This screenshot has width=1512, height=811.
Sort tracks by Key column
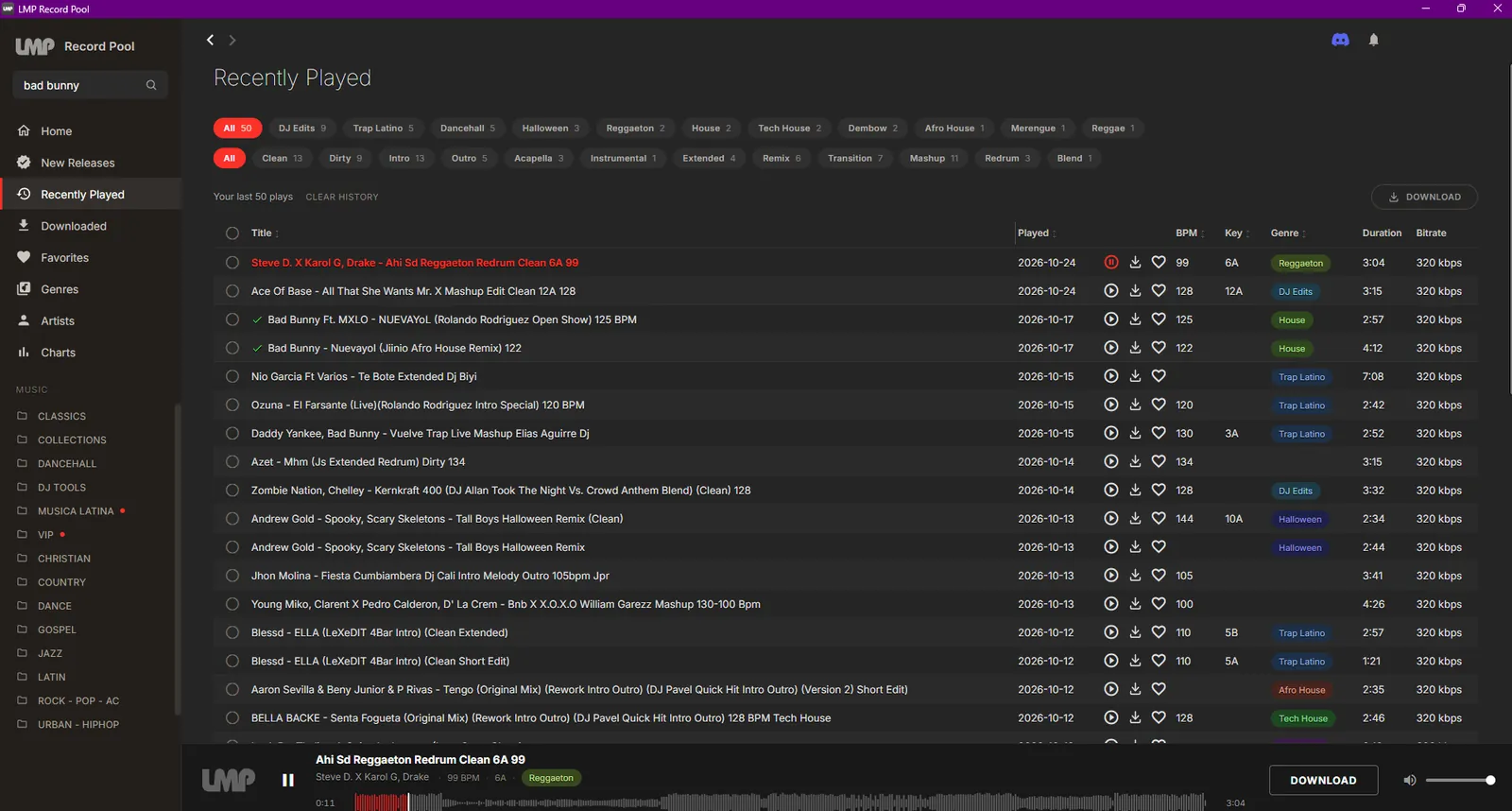click(x=1237, y=233)
